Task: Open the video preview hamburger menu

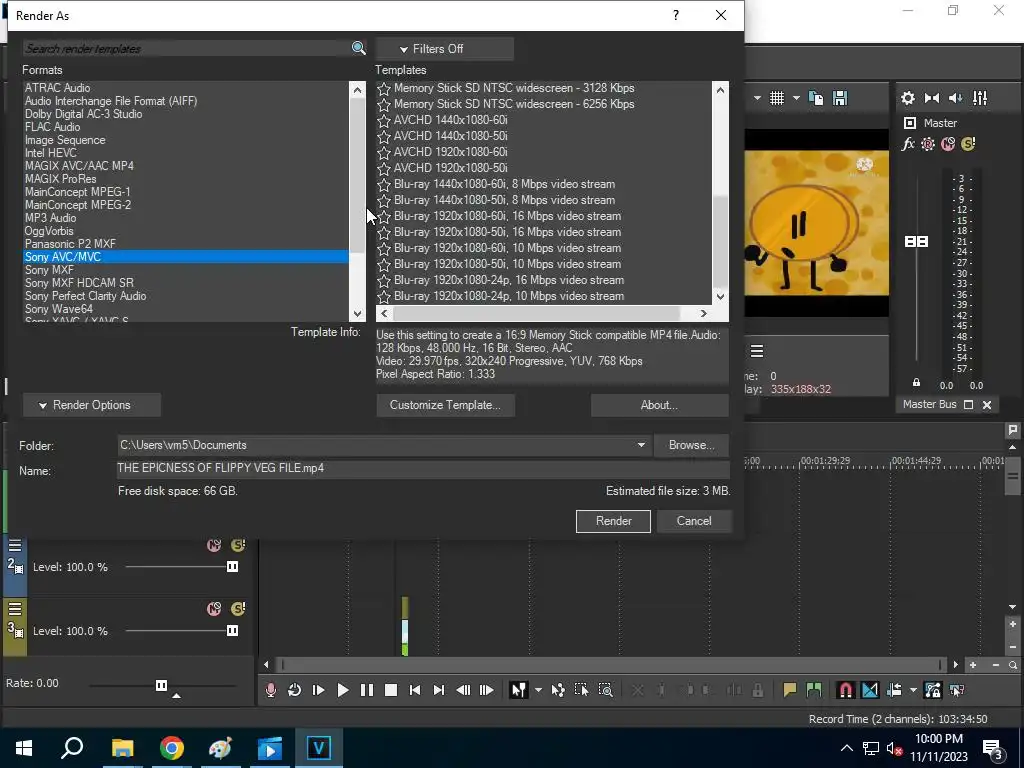Action: tap(757, 351)
